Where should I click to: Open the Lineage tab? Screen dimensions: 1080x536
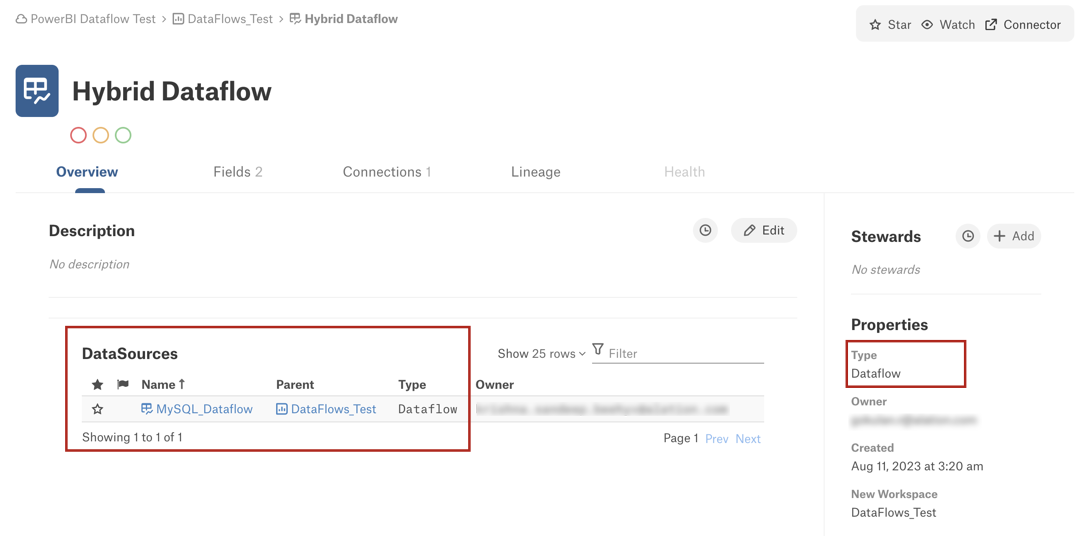coord(536,172)
